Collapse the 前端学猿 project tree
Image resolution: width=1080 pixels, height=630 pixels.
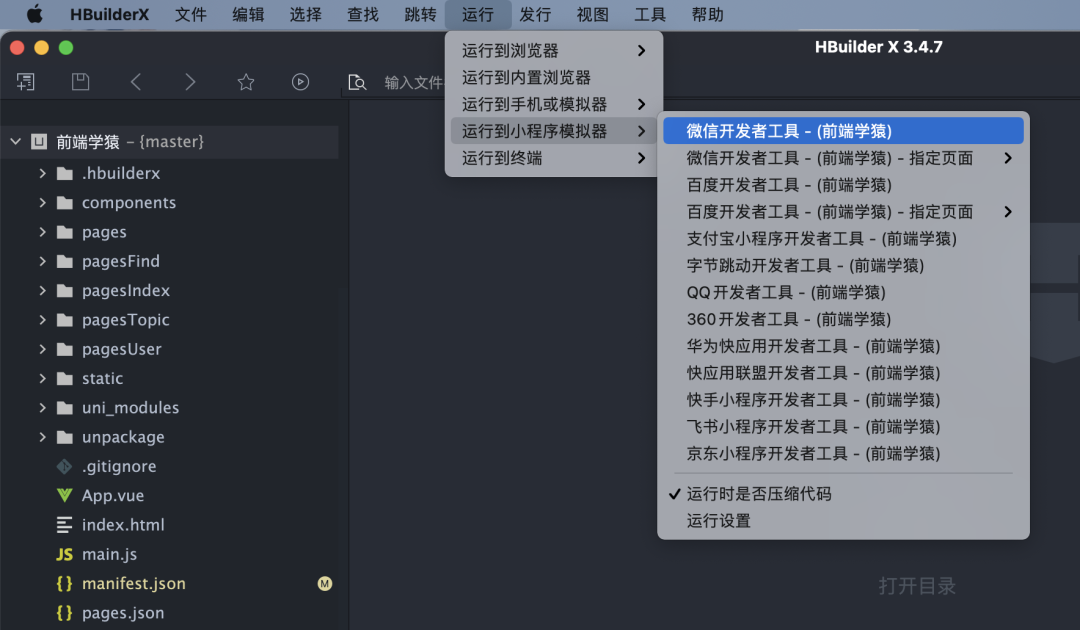pyautogui.click(x=14, y=142)
